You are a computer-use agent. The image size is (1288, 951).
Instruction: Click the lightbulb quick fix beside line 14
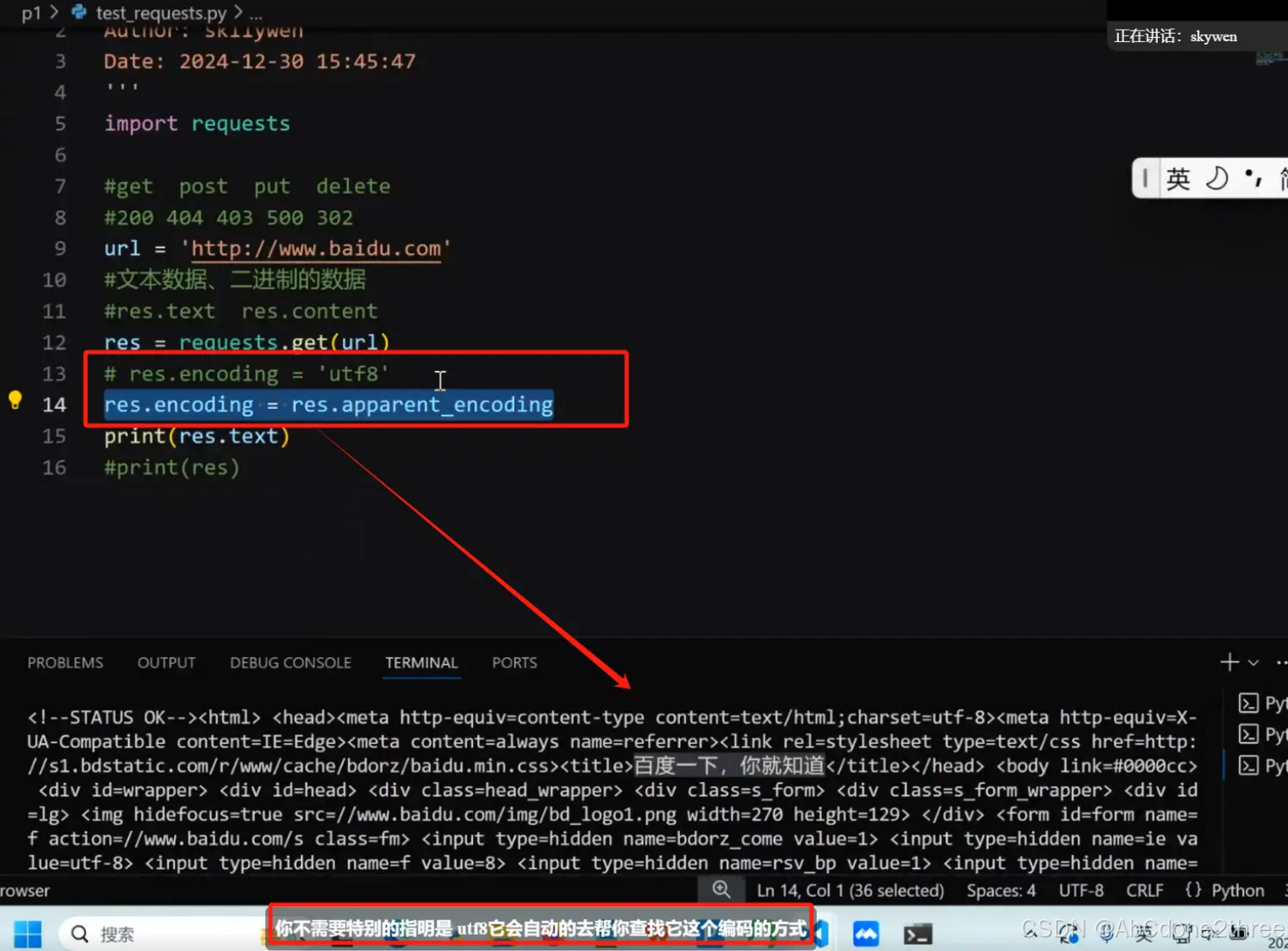[15, 399]
